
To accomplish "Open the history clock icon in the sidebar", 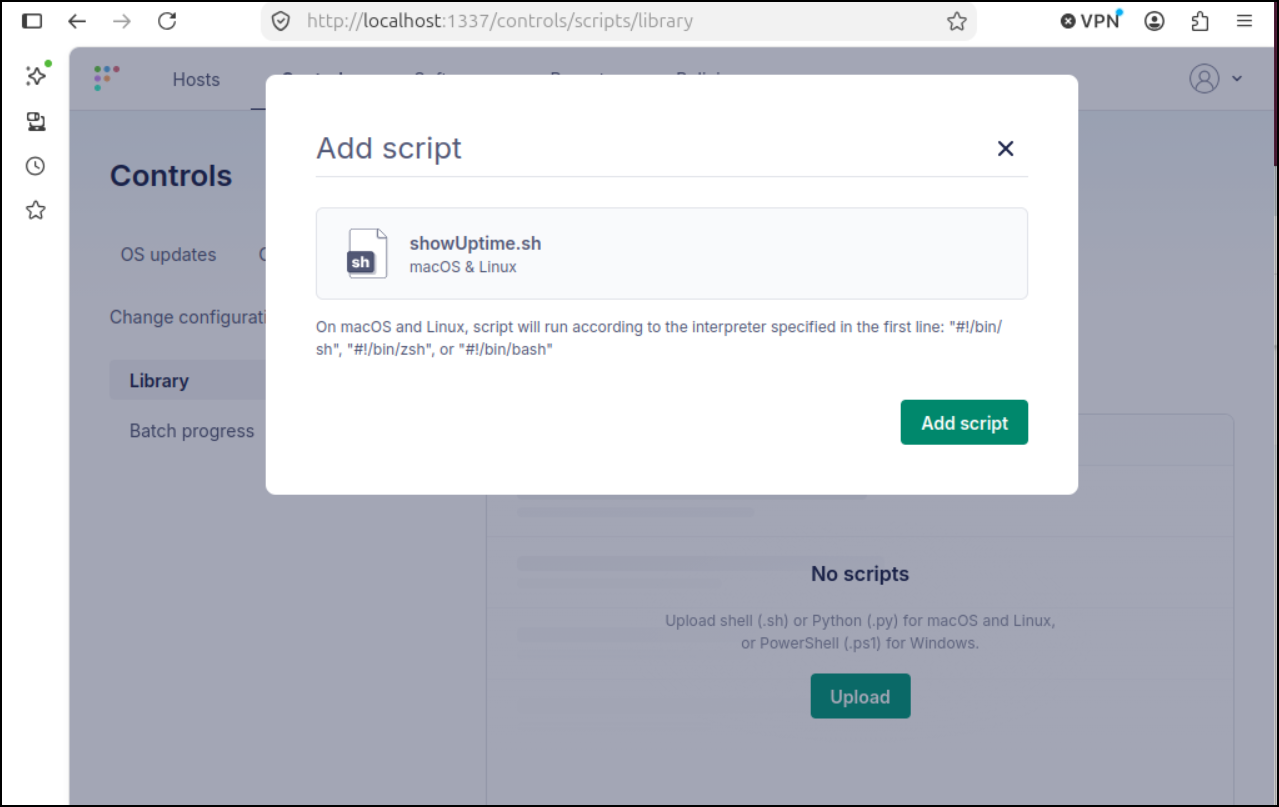I will (36, 166).
